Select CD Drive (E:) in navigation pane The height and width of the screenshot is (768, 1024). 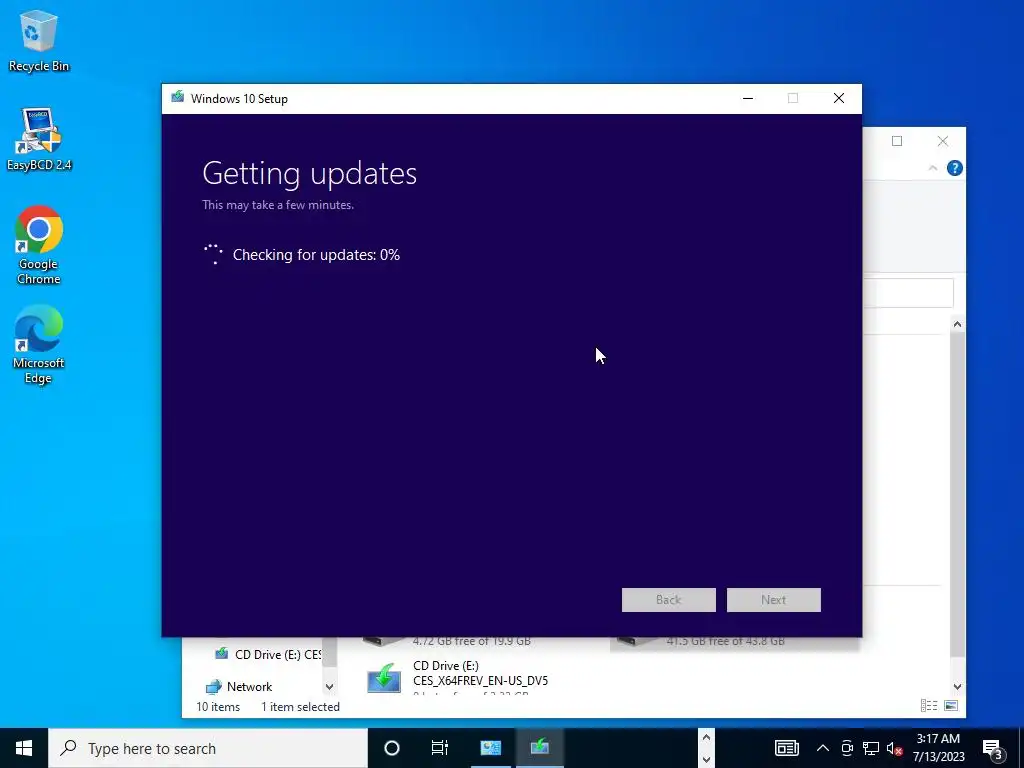[268, 654]
